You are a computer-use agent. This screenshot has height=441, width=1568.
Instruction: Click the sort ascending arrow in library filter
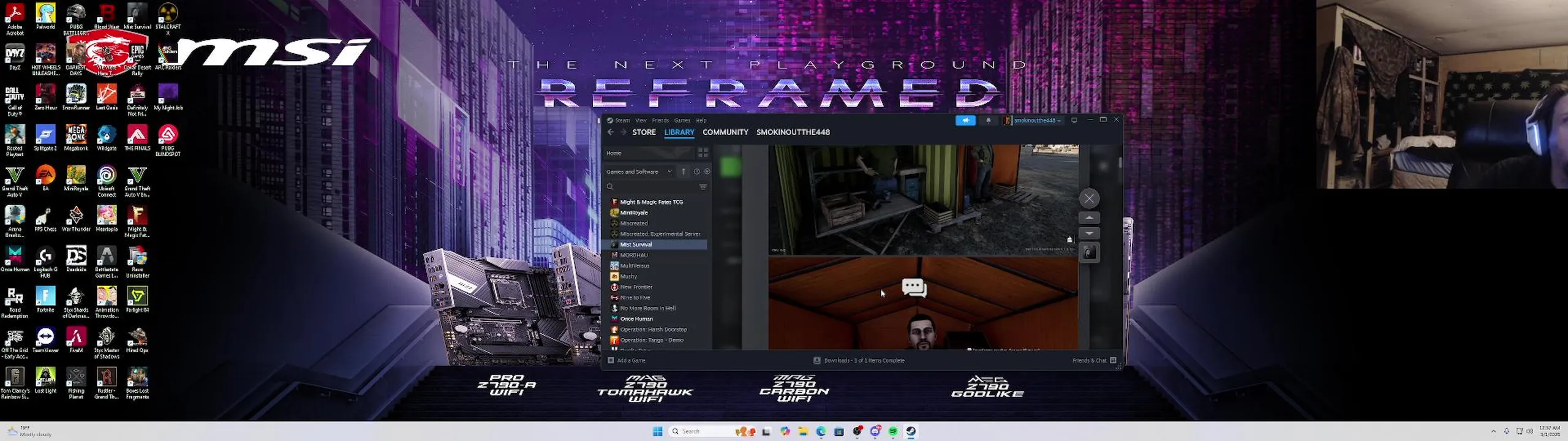point(684,172)
